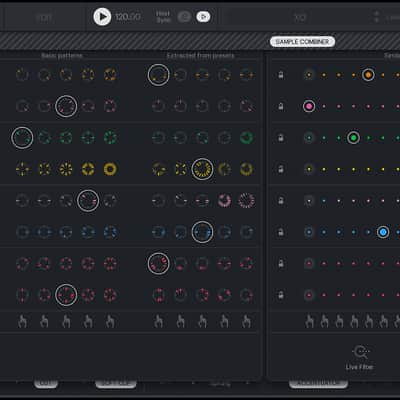Select the circled blue Extracted pattern

[x=202, y=232]
